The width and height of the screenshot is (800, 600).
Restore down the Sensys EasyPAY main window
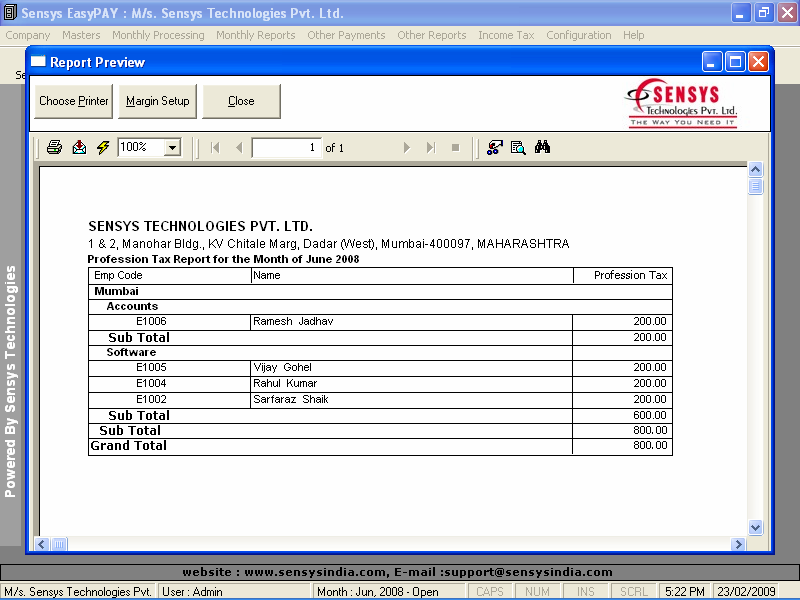764,13
